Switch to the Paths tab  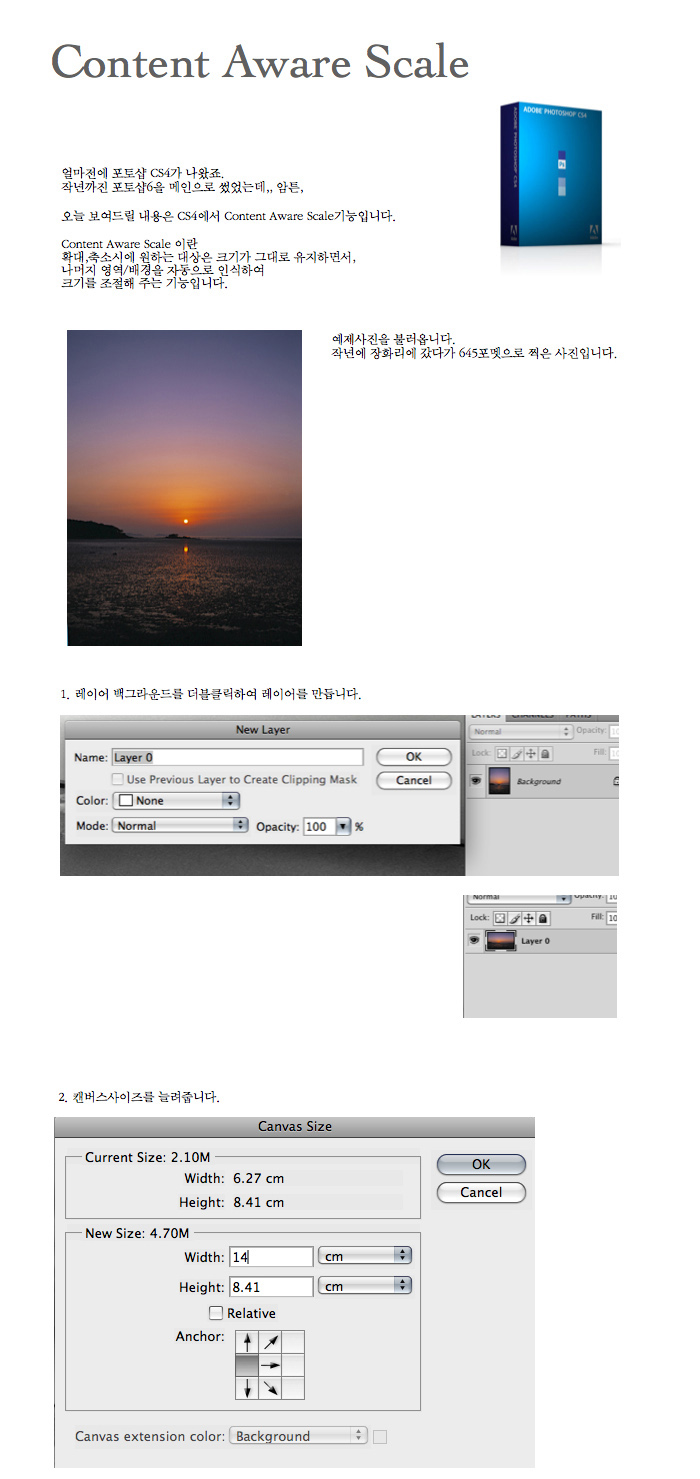coord(578,716)
